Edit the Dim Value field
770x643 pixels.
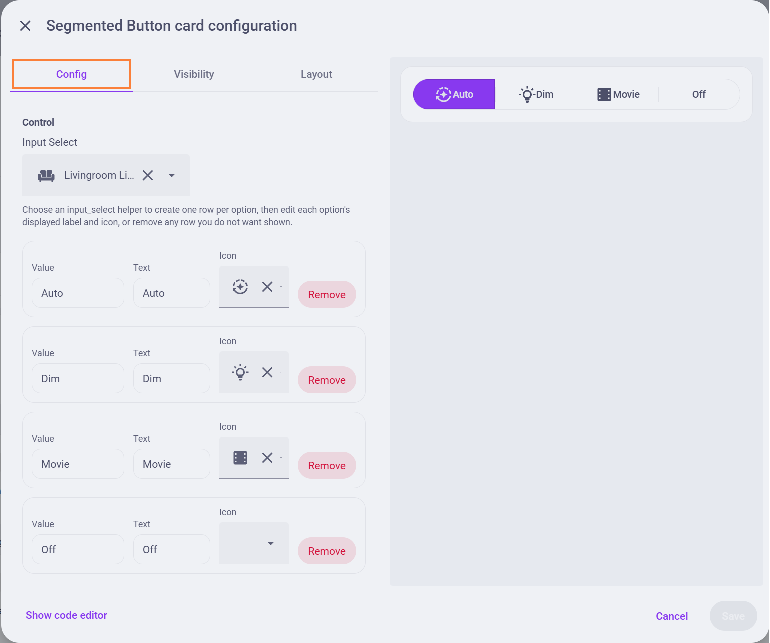(78, 379)
